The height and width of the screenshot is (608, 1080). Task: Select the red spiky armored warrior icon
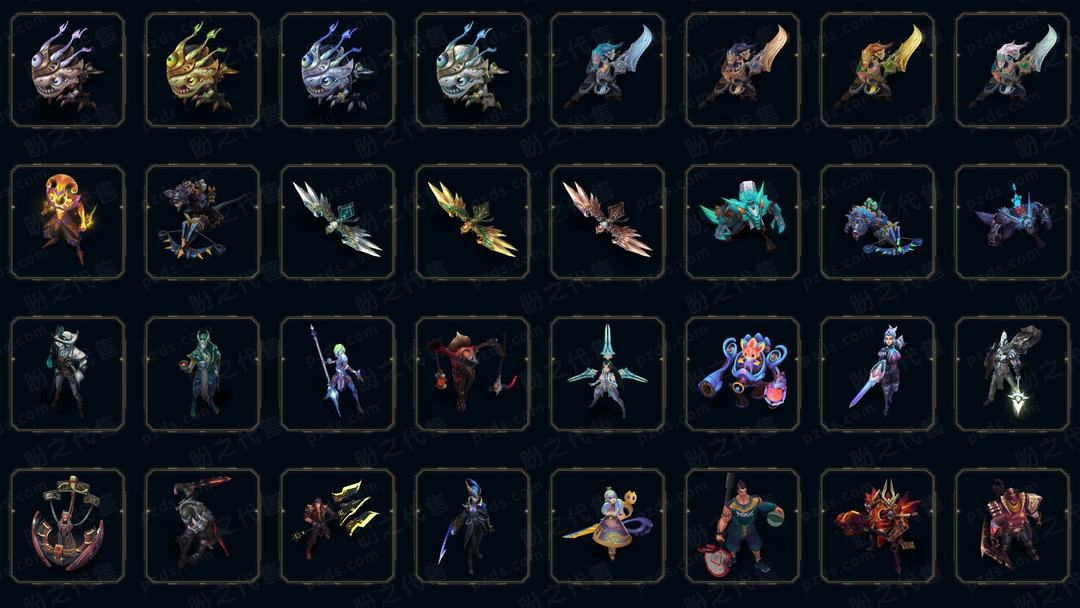pyautogui.click(x=878, y=526)
